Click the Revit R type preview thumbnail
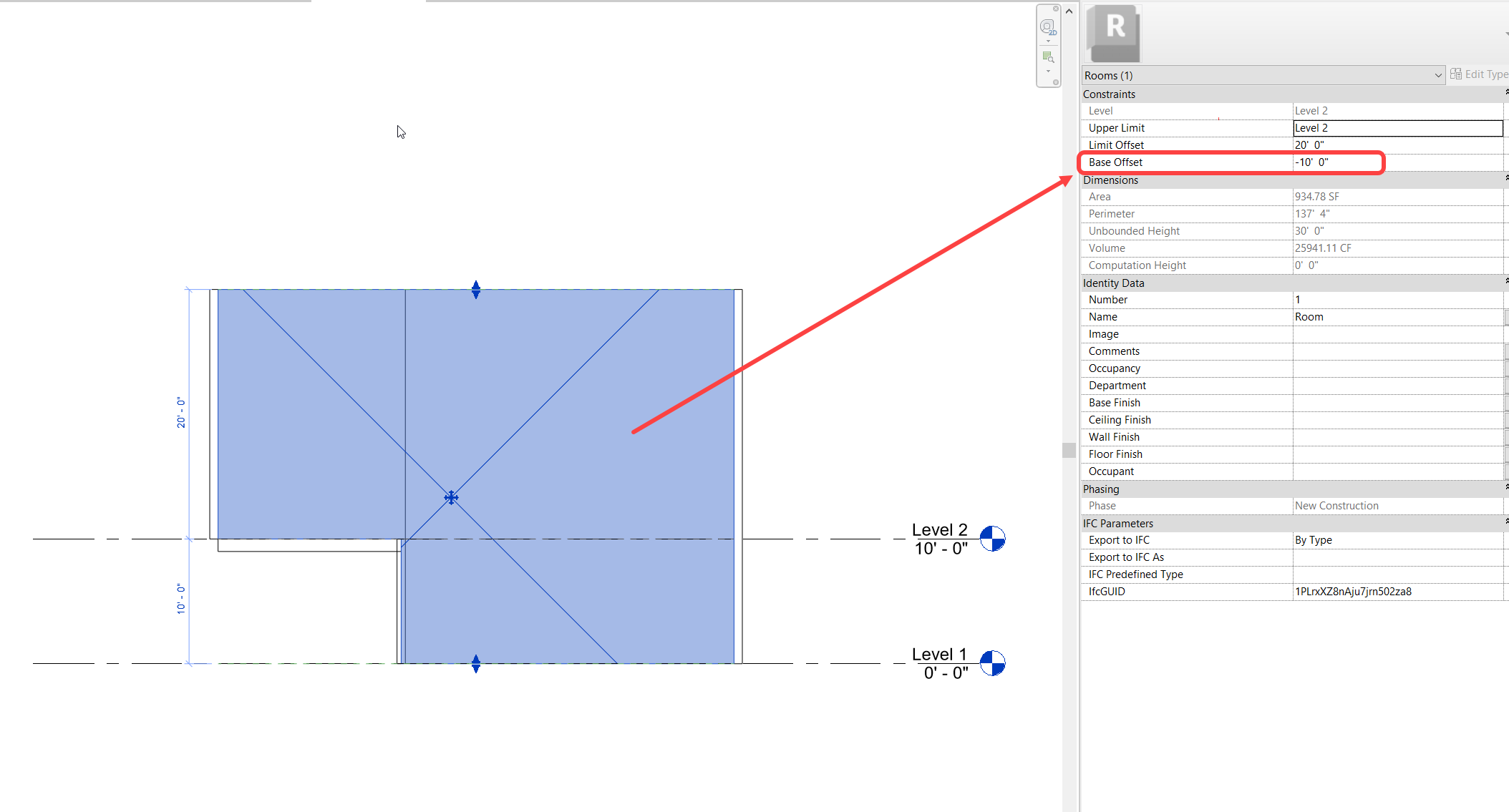This screenshot has width=1509, height=812. pyautogui.click(x=1113, y=34)
